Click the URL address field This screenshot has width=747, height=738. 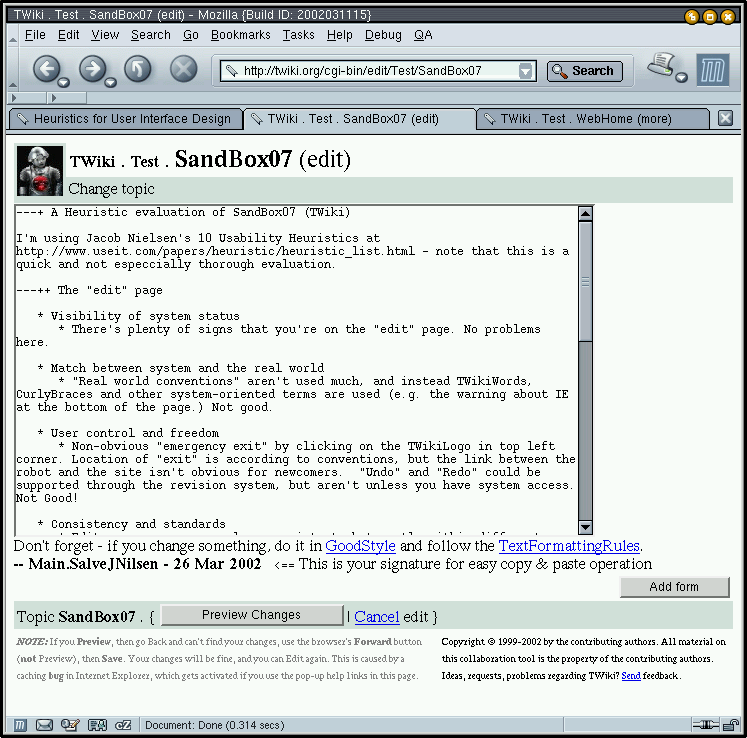pos(378,71)
